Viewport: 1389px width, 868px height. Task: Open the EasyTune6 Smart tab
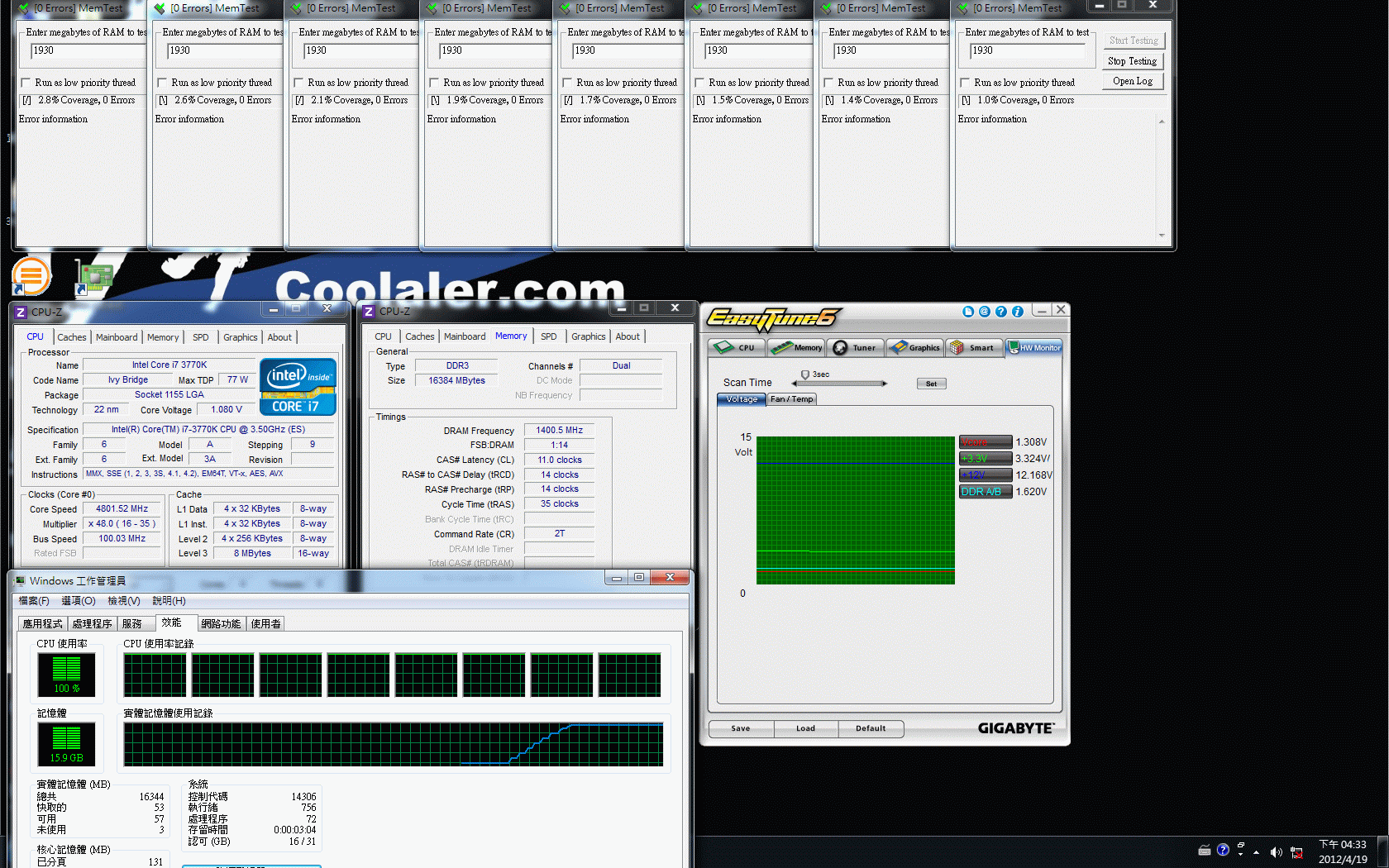[x=974, y=348]
